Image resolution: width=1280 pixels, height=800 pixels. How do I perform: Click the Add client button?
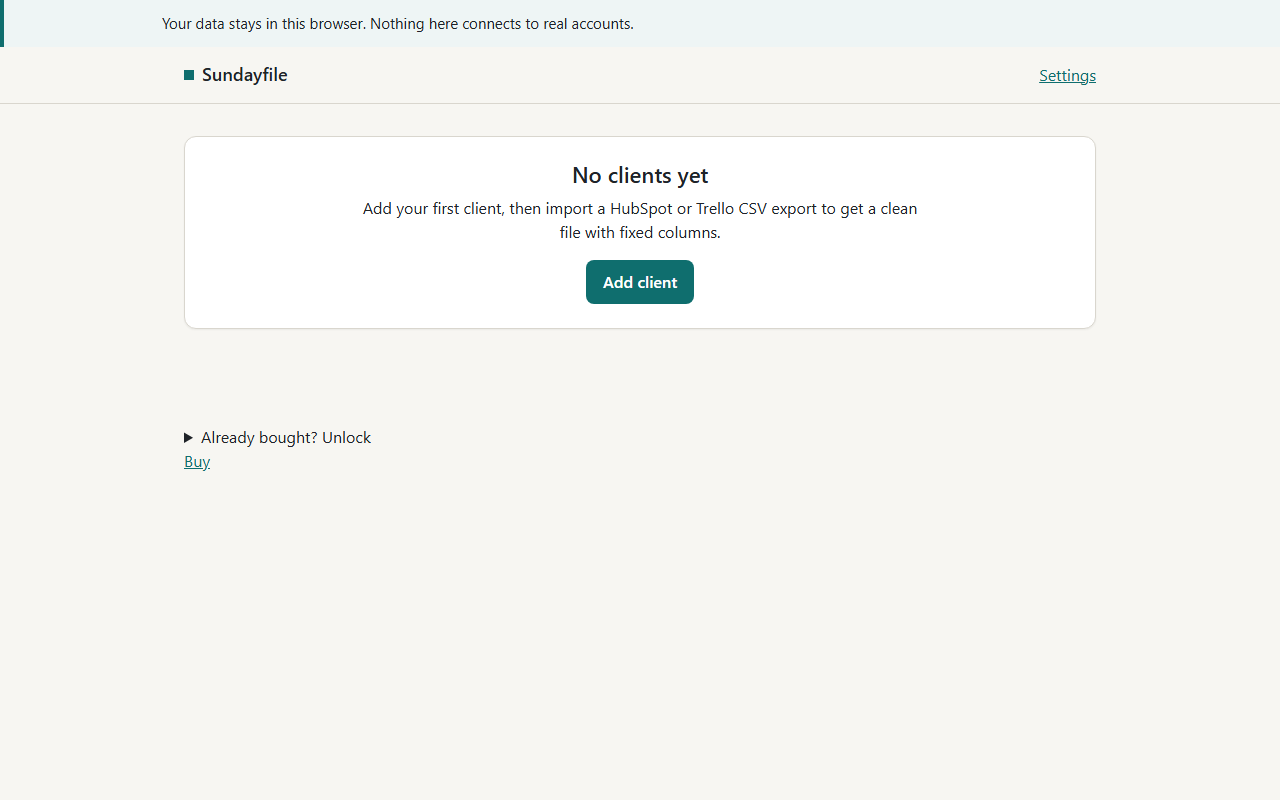[640, 282]
